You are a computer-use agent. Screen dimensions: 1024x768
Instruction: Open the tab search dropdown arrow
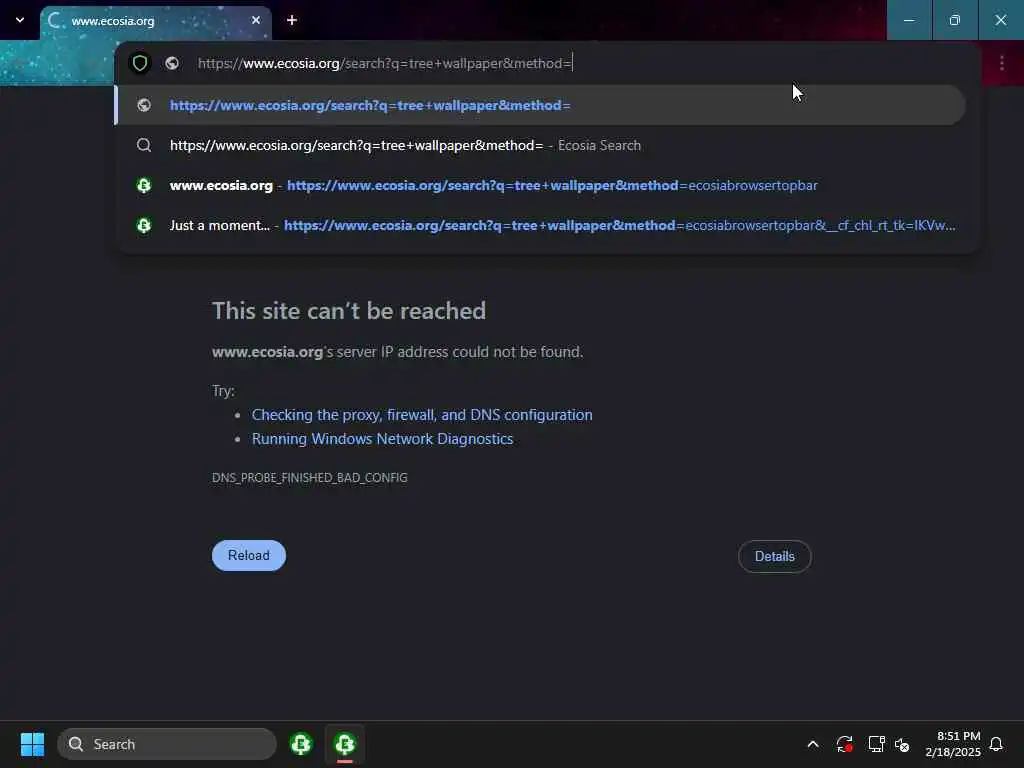[x=20, y=20]
